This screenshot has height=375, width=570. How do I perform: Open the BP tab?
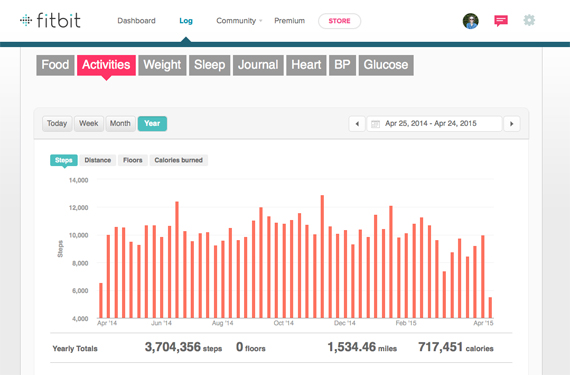tap(342, 65)
